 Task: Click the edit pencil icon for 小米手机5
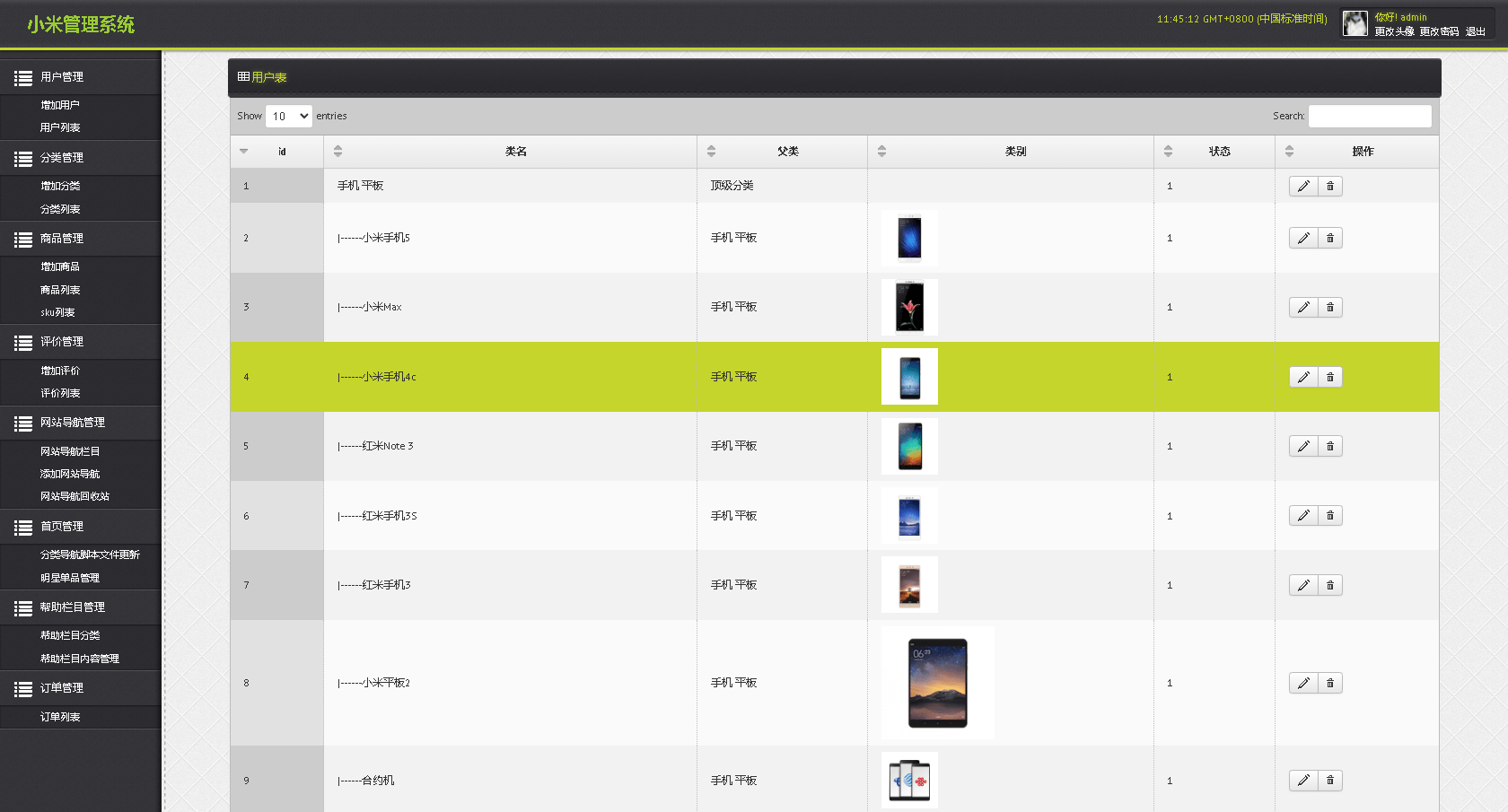(1303, 238)
